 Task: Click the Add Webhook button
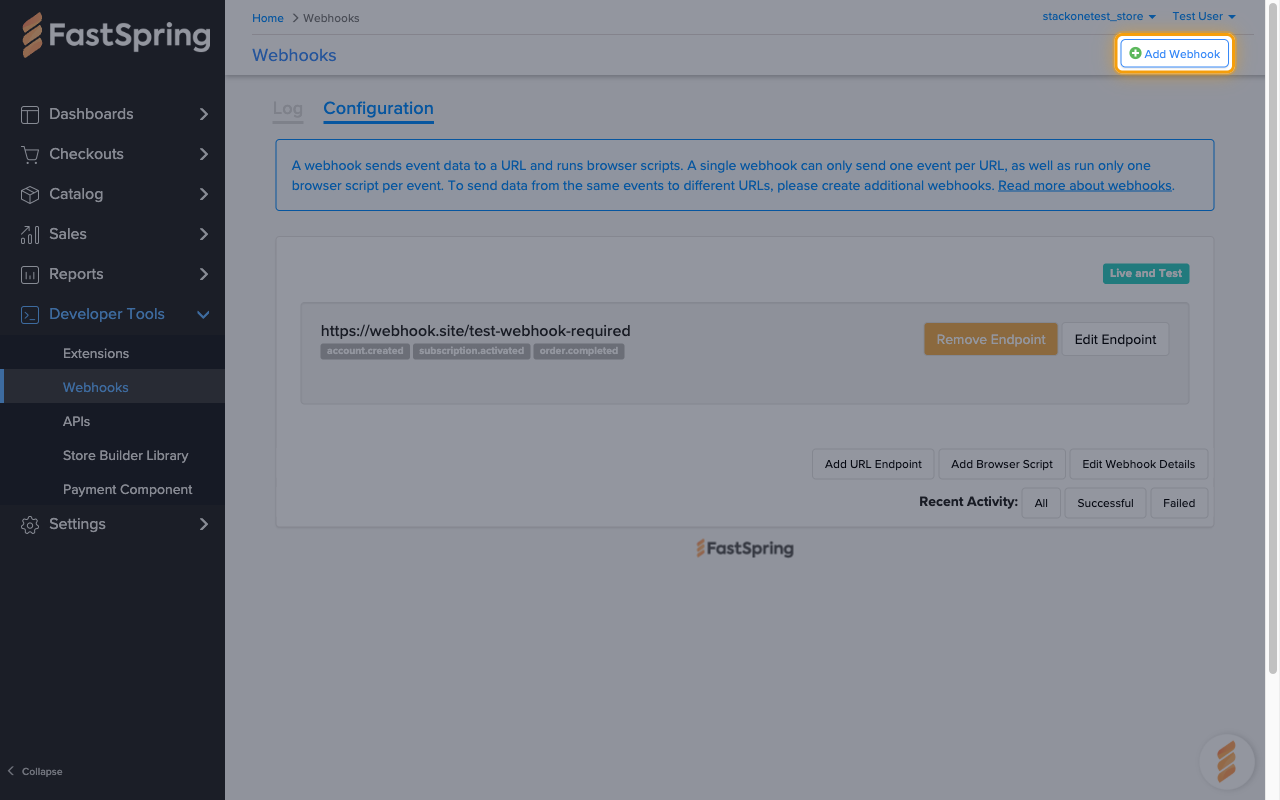tap(1175, 54)
